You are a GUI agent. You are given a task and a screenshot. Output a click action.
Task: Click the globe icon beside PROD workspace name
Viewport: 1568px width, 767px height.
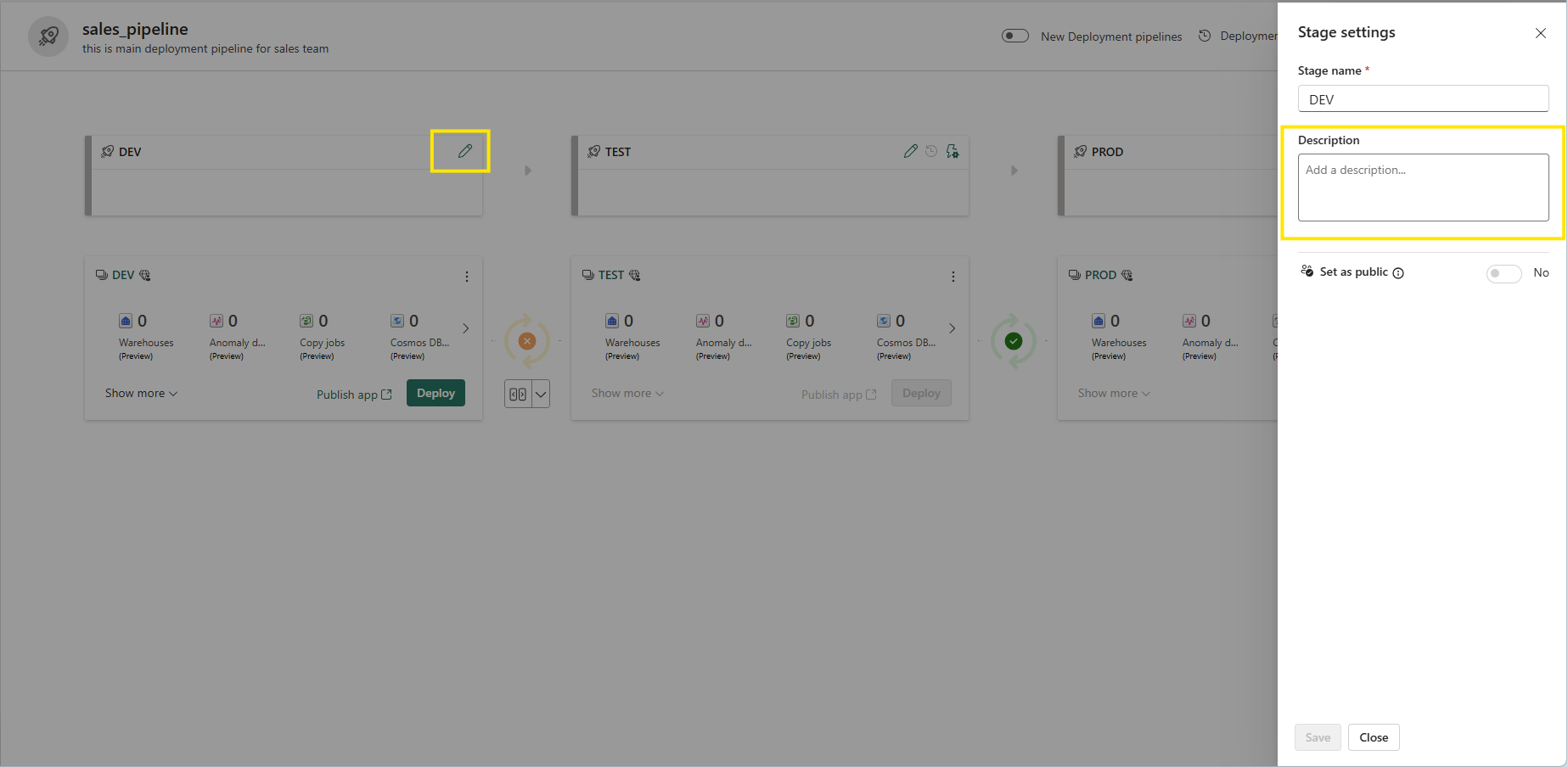[x=1127, y=275]
